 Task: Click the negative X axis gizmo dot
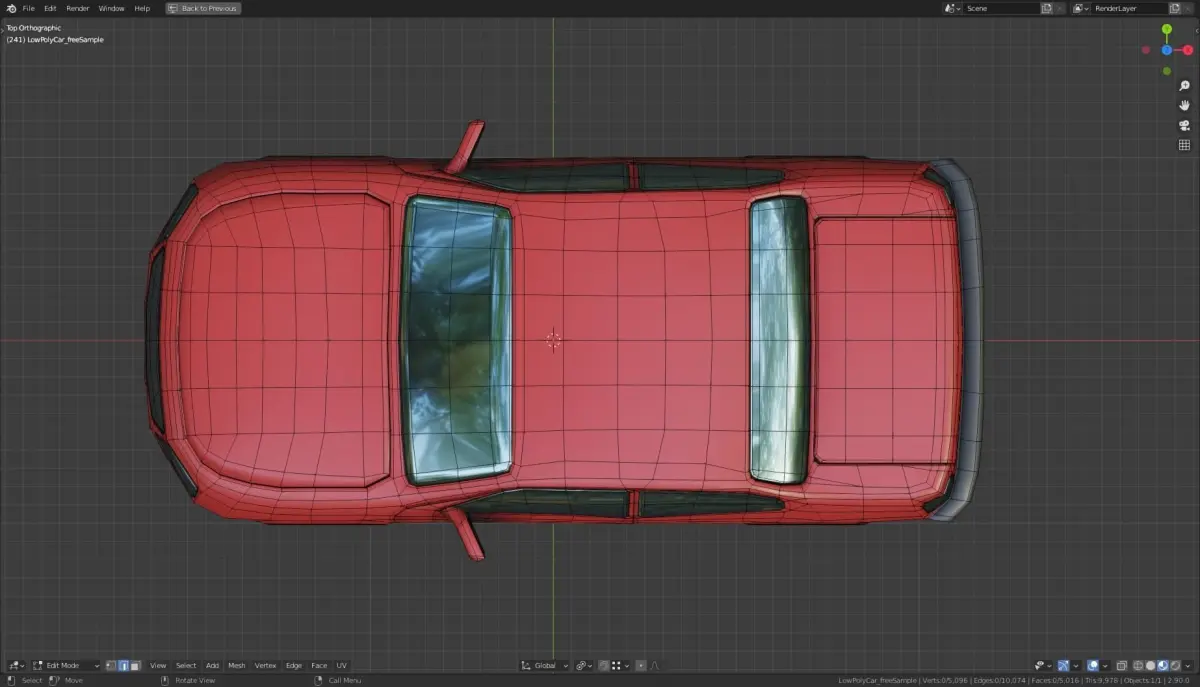(x=1146, y=50)
